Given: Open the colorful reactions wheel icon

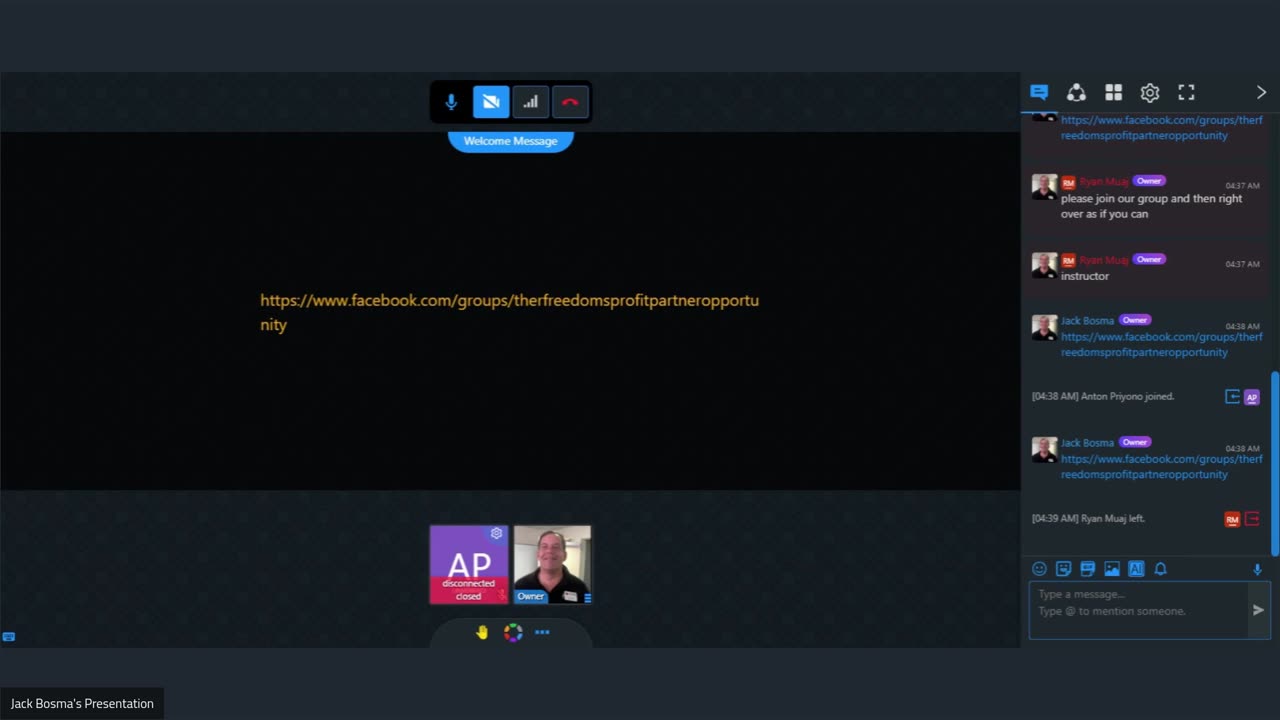Looking at the screenshot, I should (x=513, y=632).
